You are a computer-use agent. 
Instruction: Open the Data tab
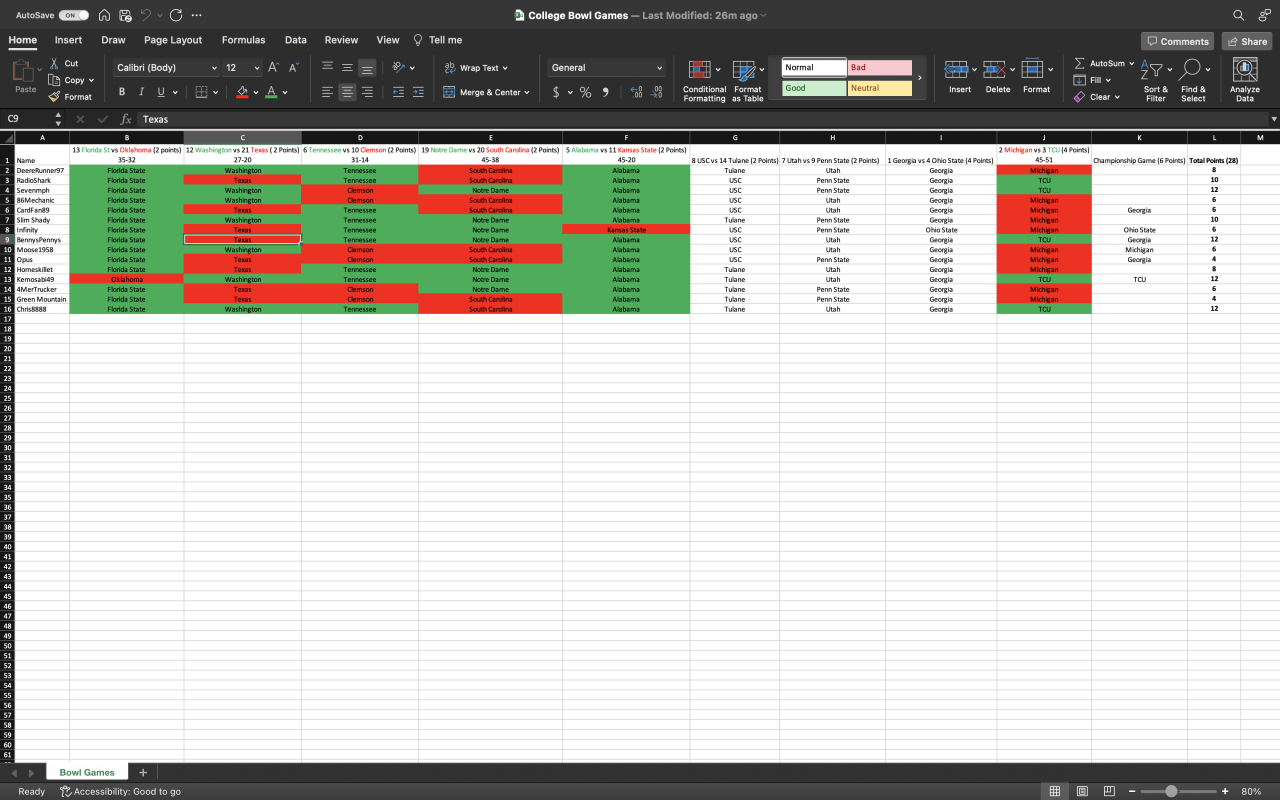point(295,40)
